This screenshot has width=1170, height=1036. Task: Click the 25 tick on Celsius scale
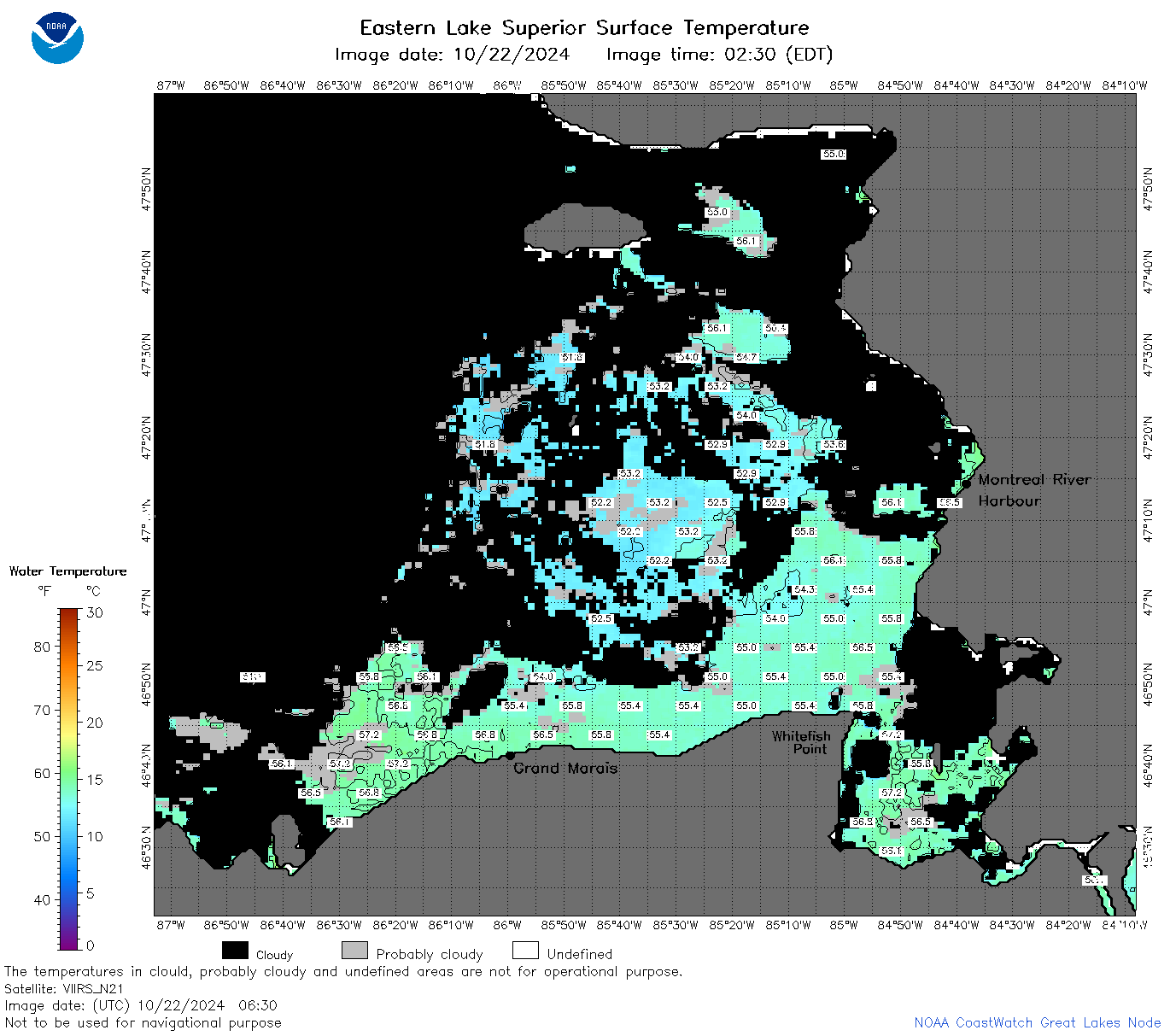click(95, 665)
